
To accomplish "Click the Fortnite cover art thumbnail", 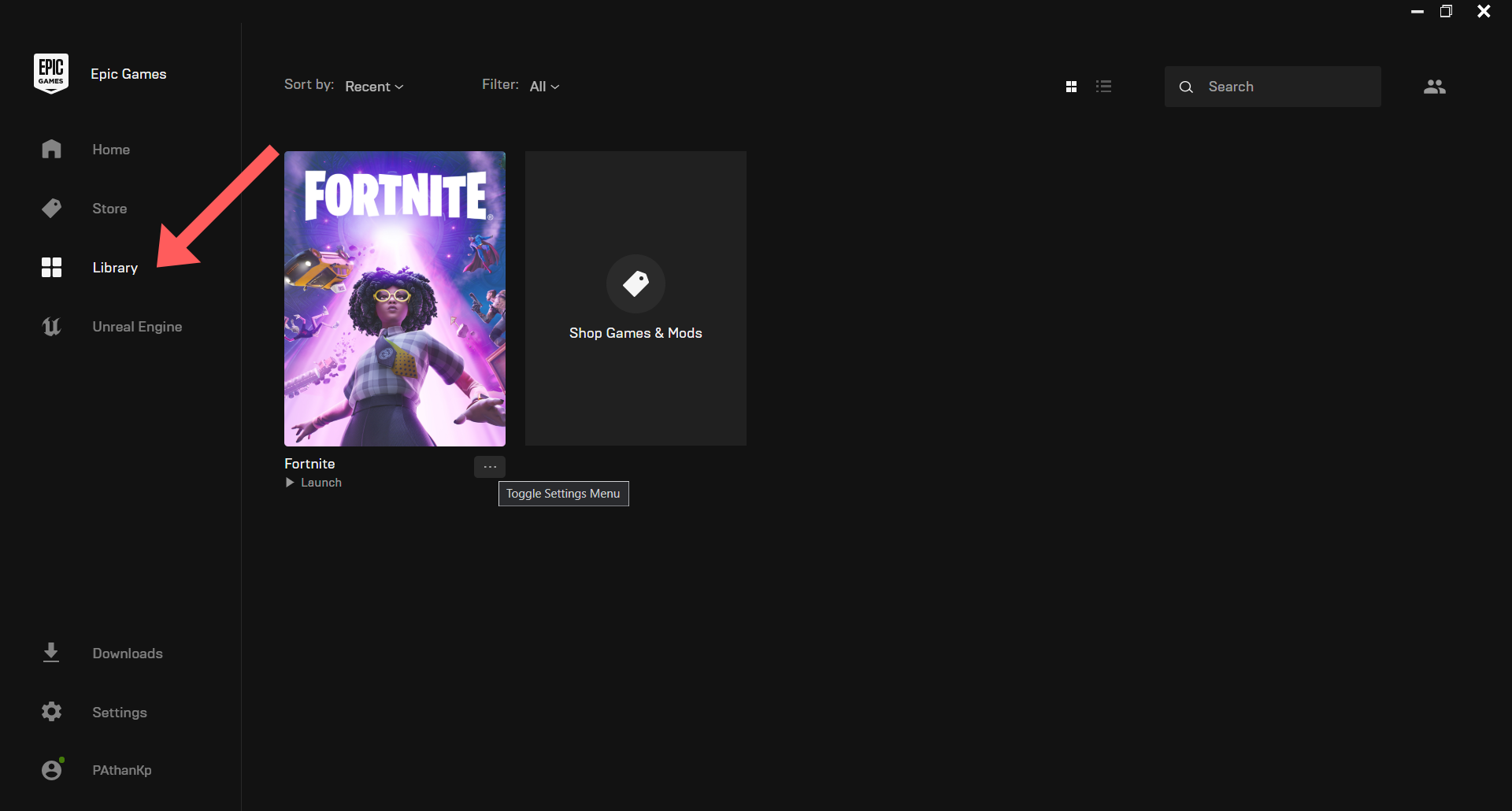I will click(x=395, y=299).
